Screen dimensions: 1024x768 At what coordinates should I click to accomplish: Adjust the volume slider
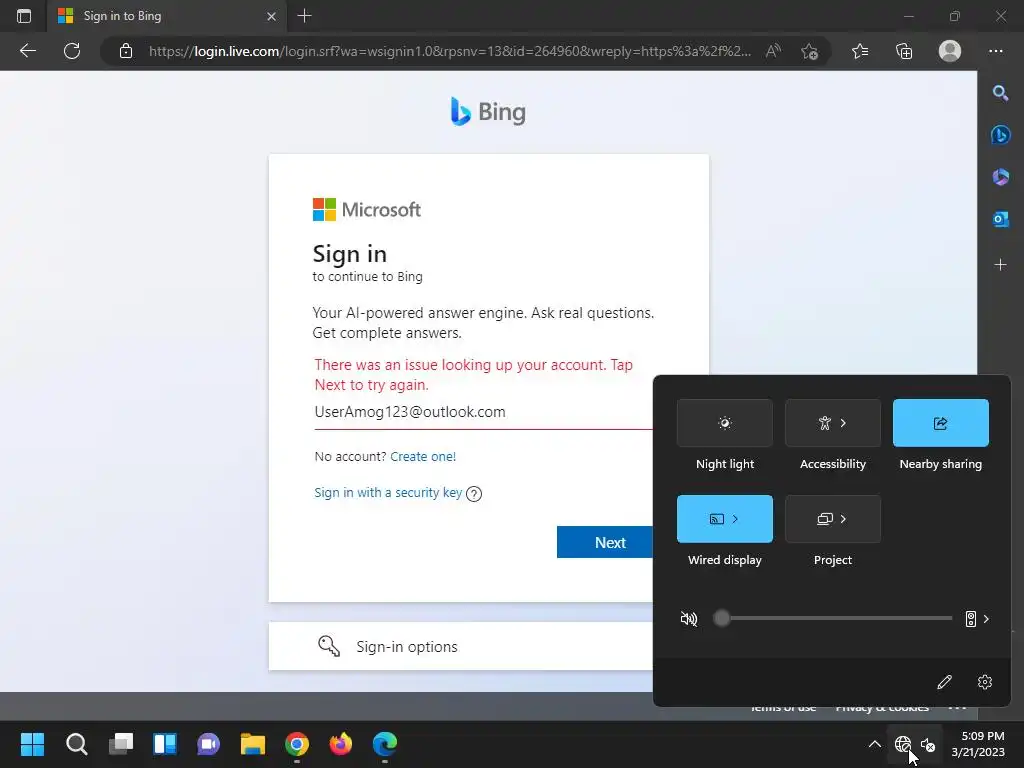(x=835, y=618)
